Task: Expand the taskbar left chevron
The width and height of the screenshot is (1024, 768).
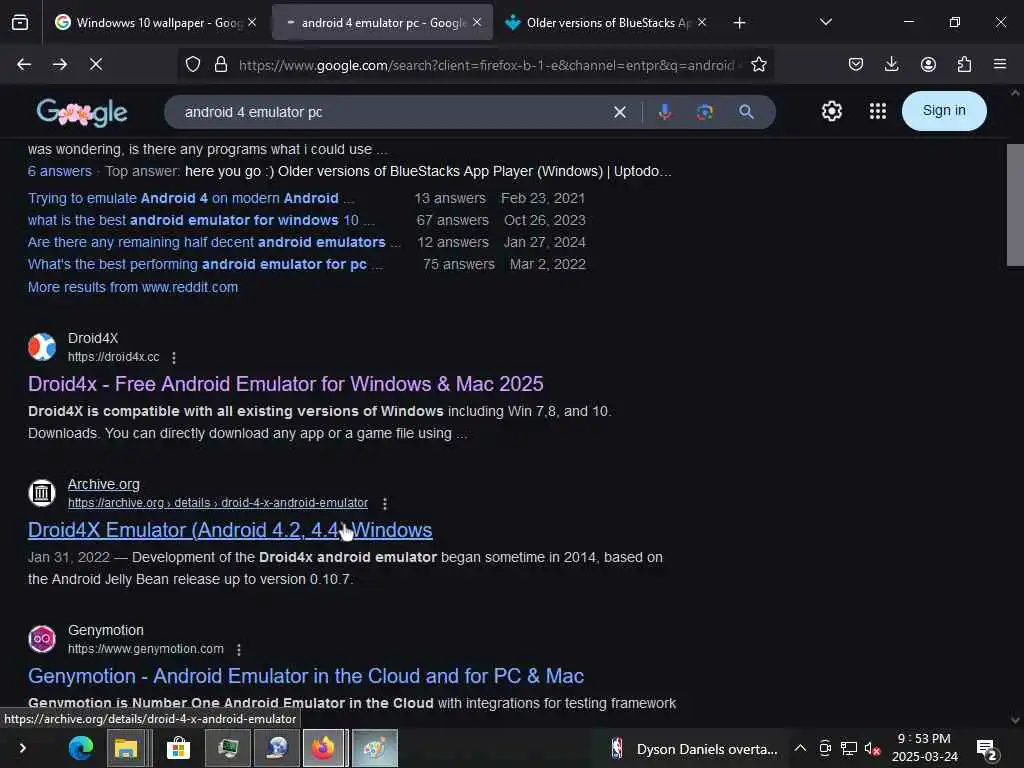Action: [22, 748]
